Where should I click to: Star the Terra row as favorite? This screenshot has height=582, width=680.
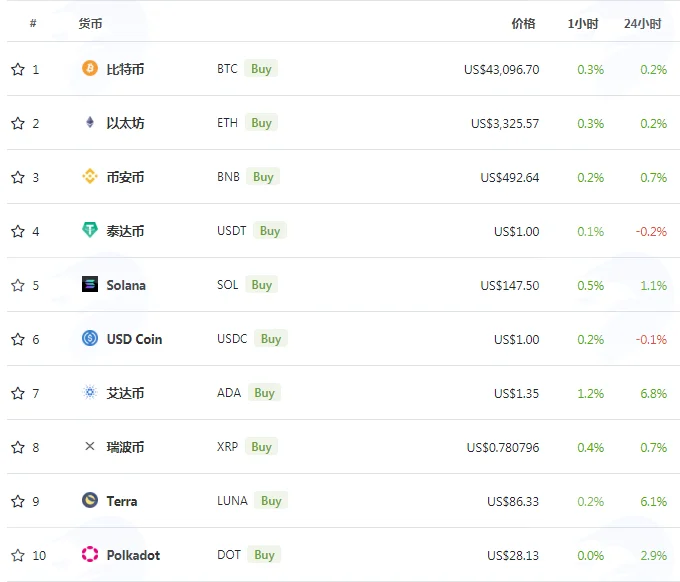click(x=18, y=501)
